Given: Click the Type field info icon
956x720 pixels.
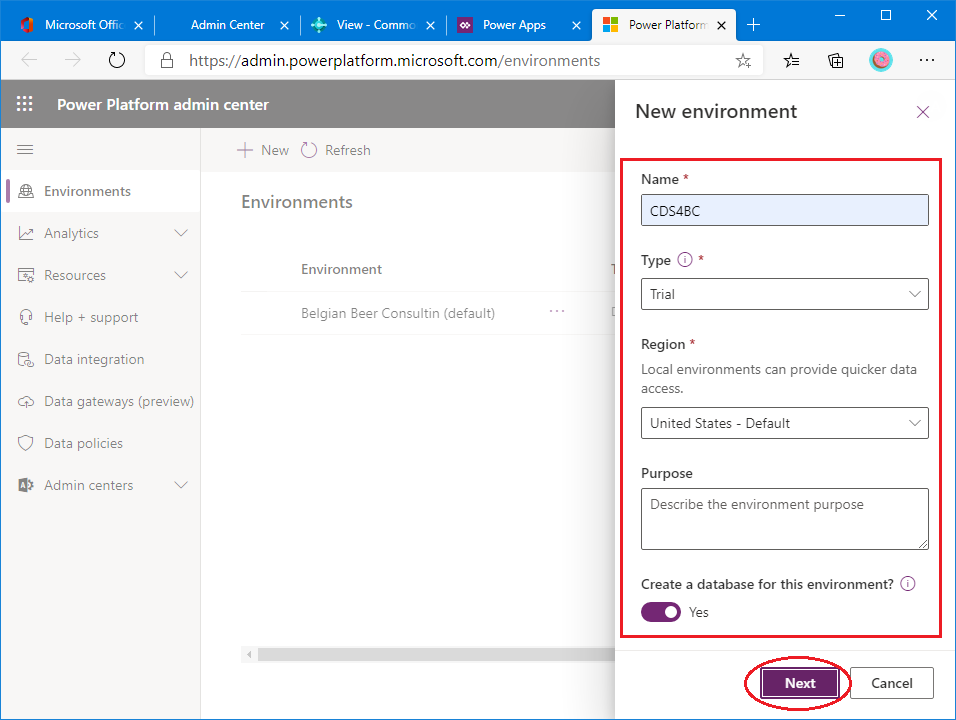Looking at the screenshot, I should pyautogui.click(x=685, y=260).
